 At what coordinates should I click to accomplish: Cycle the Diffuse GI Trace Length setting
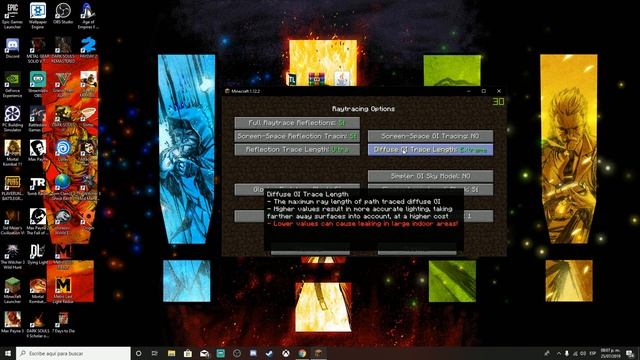coord(430,149)
